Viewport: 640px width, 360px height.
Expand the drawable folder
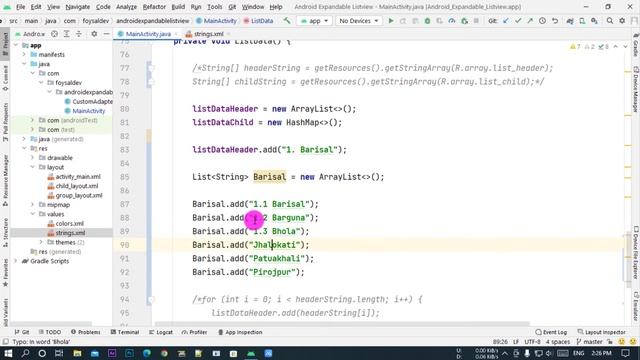coord(33,158)
